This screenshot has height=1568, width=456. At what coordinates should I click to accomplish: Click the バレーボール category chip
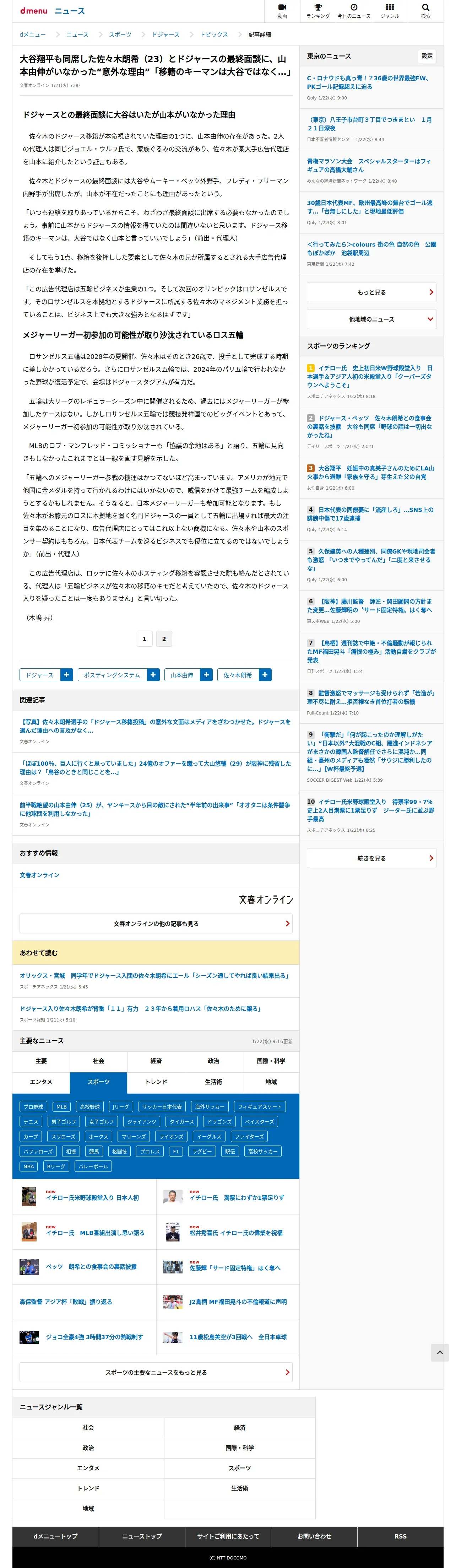point(94,1166)
